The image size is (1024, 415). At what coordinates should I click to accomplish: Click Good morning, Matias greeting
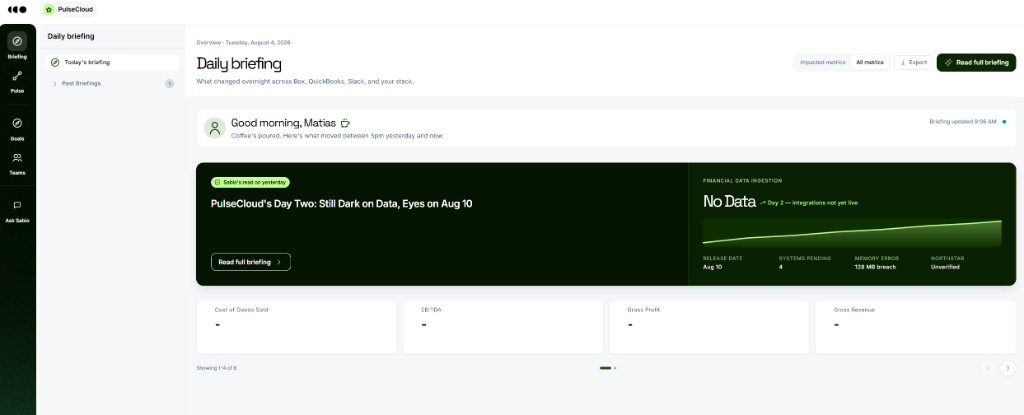click(283, 123)
